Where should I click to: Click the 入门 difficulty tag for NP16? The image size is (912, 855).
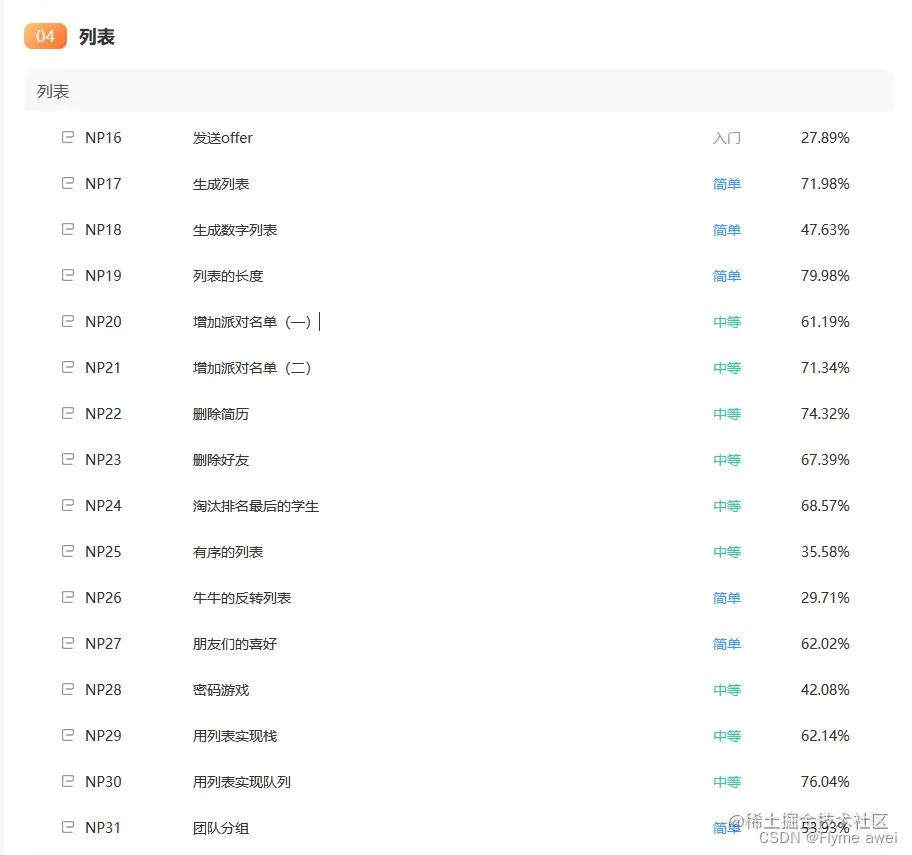point(727,137)
